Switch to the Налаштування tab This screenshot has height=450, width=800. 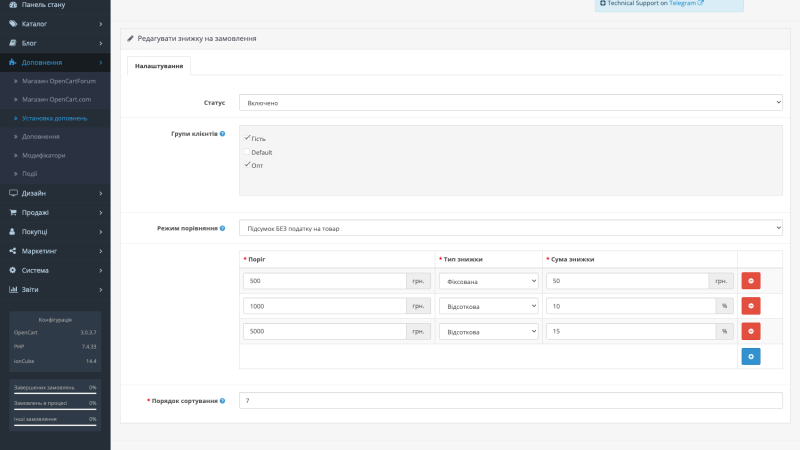coord(159,66)
